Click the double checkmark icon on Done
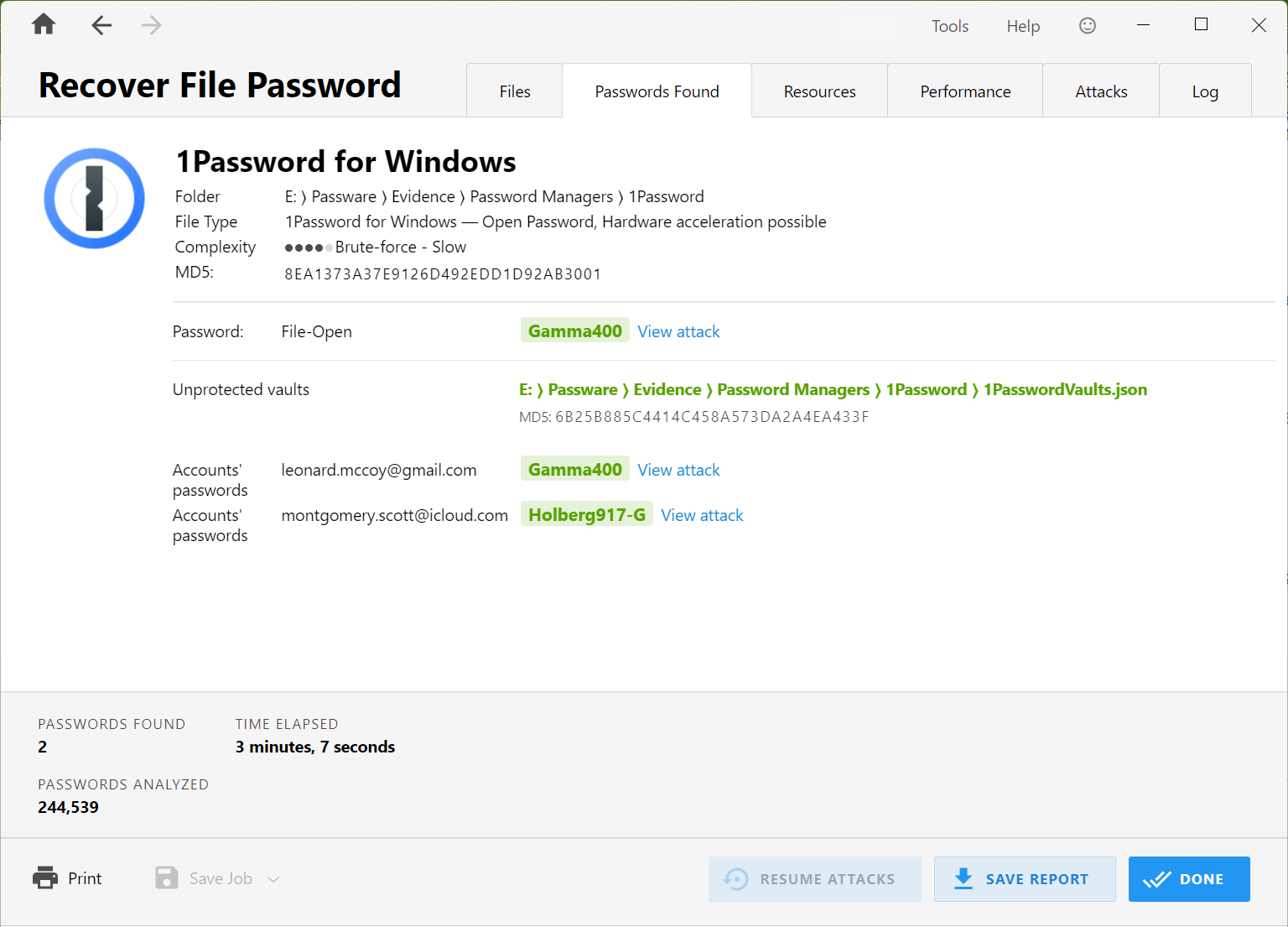Screen dimensions: 1288x927 coord(1160,878)
